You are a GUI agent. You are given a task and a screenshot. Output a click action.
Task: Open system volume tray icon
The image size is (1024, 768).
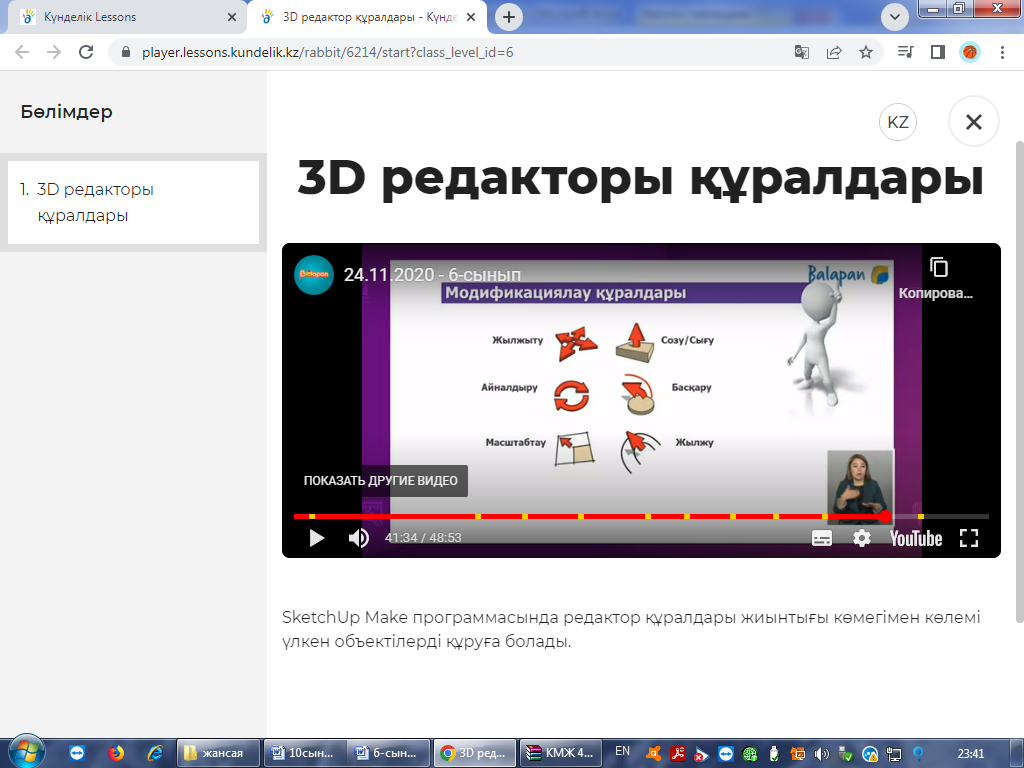point(822,754)
